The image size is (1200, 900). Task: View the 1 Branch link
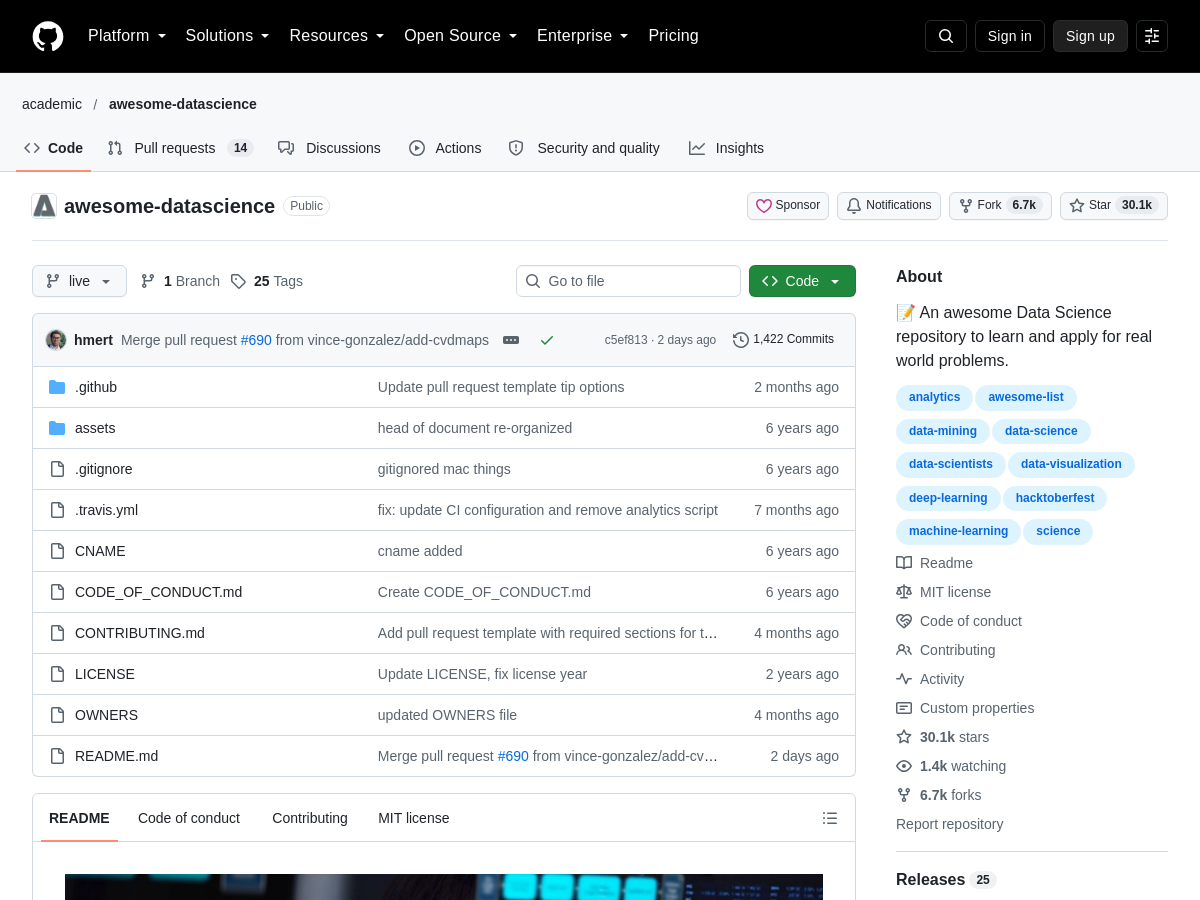[180, 281]
